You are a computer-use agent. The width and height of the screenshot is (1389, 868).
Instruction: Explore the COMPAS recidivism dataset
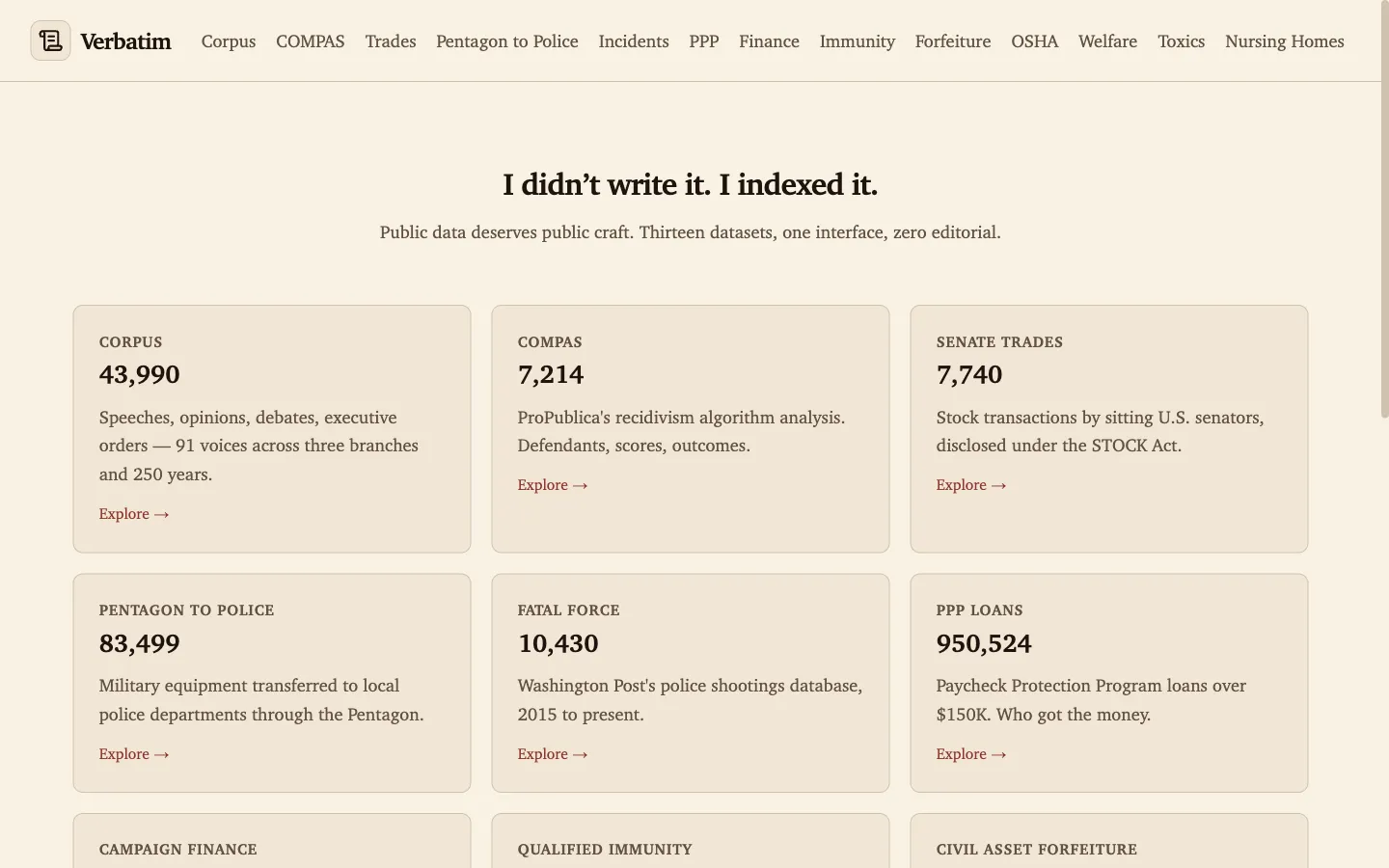click(553, 485)
